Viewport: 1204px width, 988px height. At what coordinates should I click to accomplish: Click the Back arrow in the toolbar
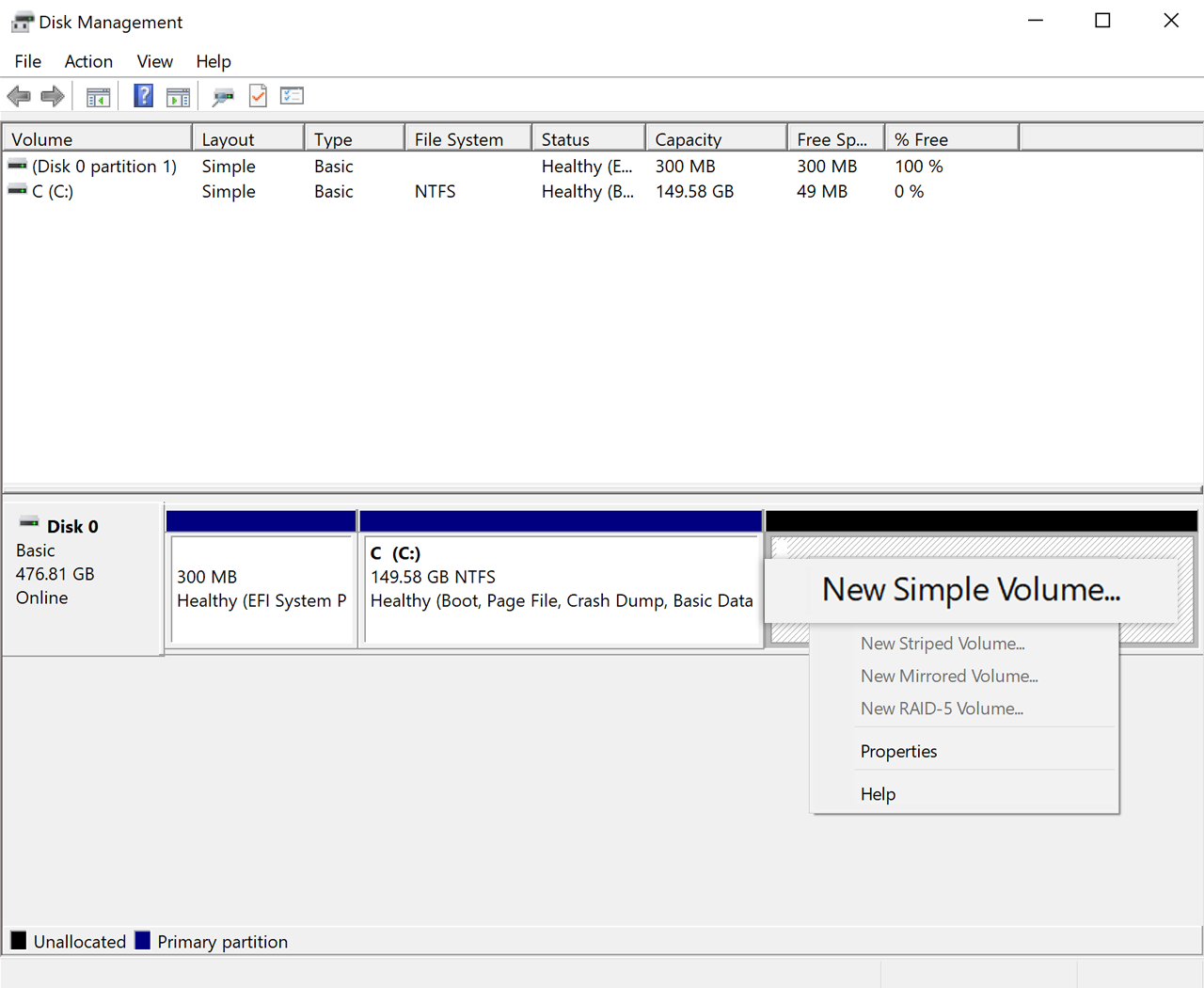[19, 96]
